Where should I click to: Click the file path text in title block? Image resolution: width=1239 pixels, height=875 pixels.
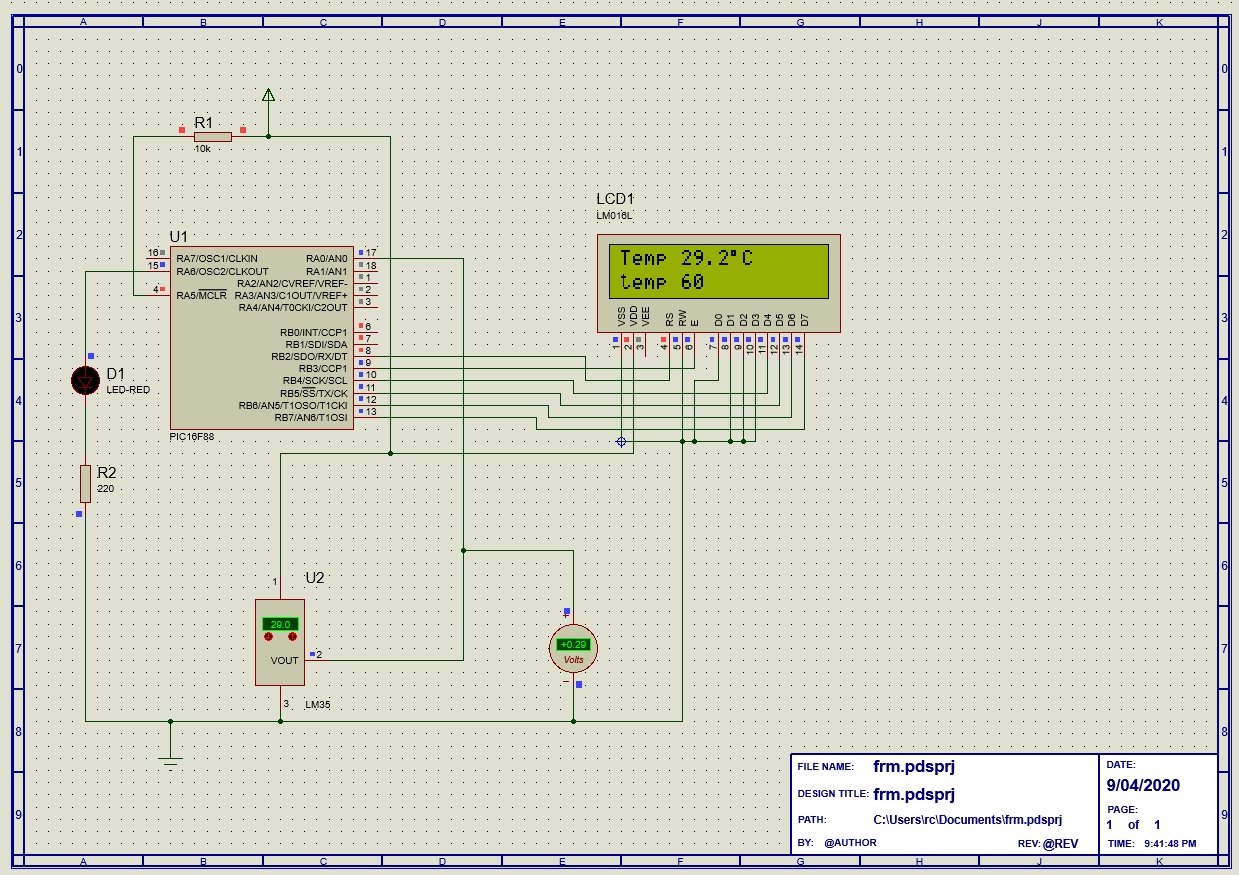coord(967,820)
